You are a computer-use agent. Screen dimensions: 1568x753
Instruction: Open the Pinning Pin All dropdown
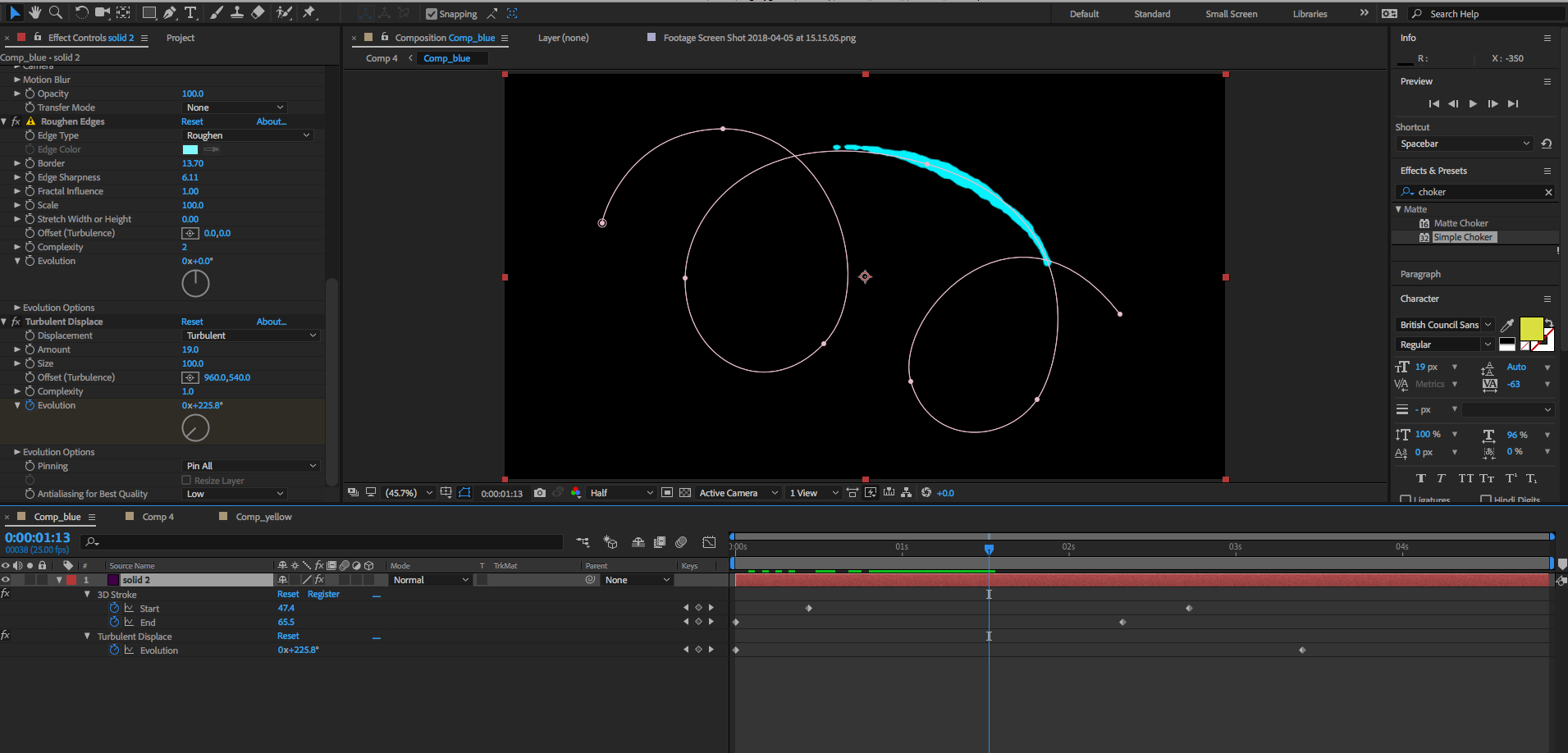pyautogui.click(x=250, y=466)
